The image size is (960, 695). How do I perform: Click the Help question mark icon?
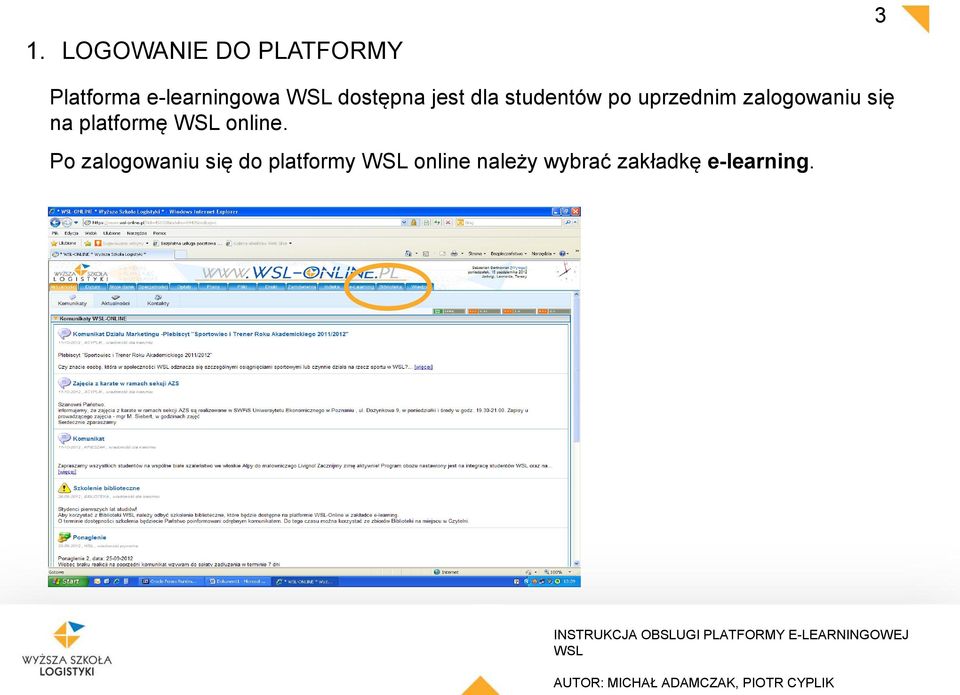click(x=563, y=253)
